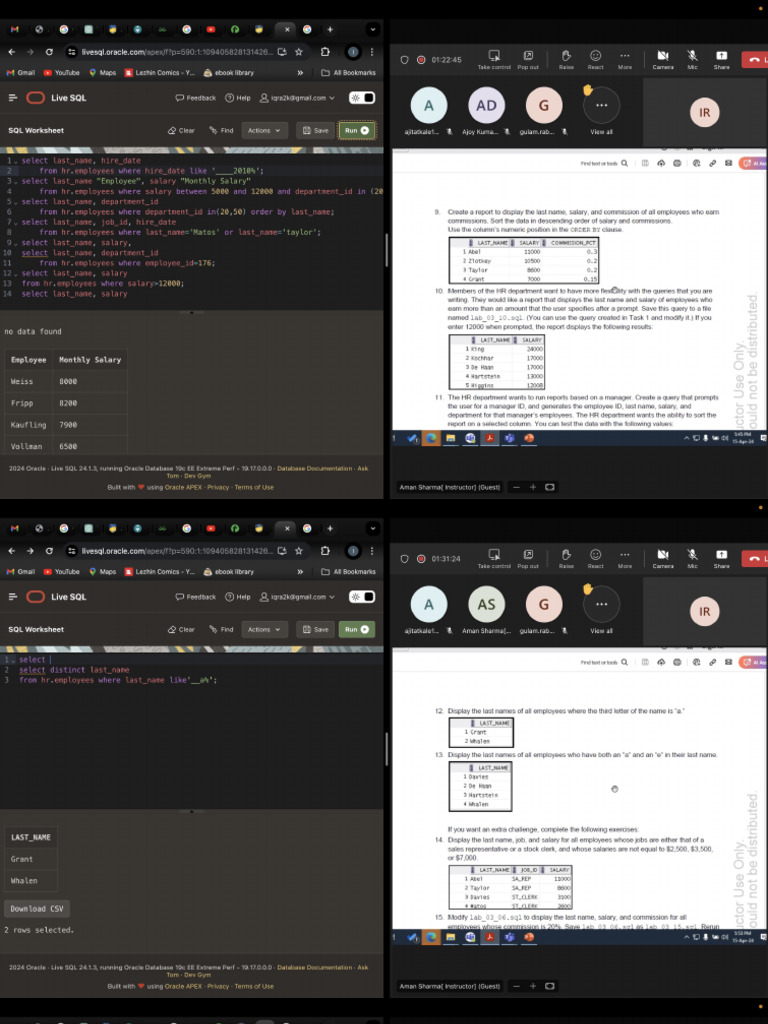Click Clear in the worksheet showing no data found
Screen dimensions: 768x1024
(x=182, y=130)
